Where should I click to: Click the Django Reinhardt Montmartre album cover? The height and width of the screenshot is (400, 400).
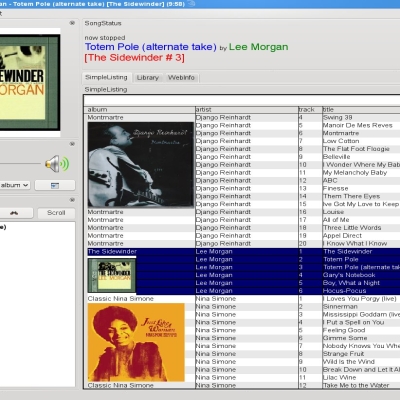point(140,165)
